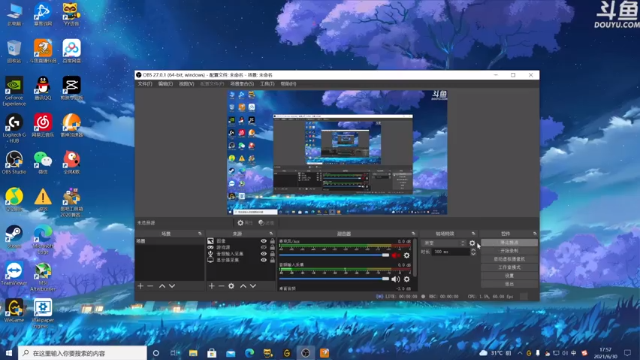
Task: Undock the scenes panel with header icon
Action: (x=200, y=233)
